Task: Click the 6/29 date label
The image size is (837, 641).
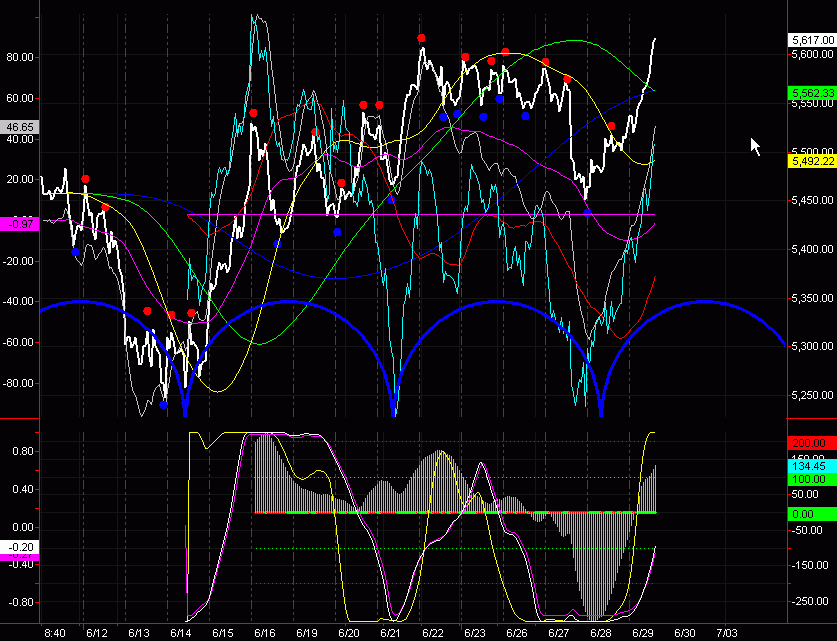Action: pyautogui.click(x=643, y=634)
